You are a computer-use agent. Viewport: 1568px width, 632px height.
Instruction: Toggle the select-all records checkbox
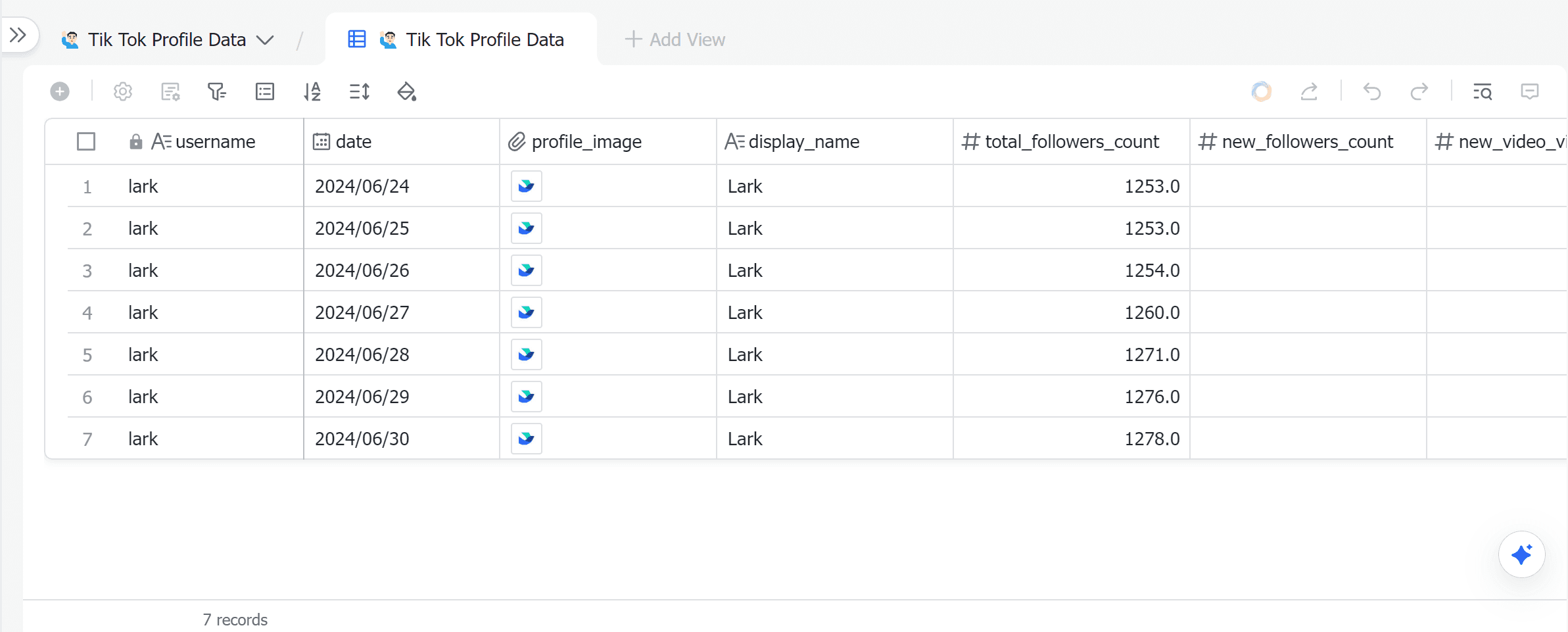(86, 141)
